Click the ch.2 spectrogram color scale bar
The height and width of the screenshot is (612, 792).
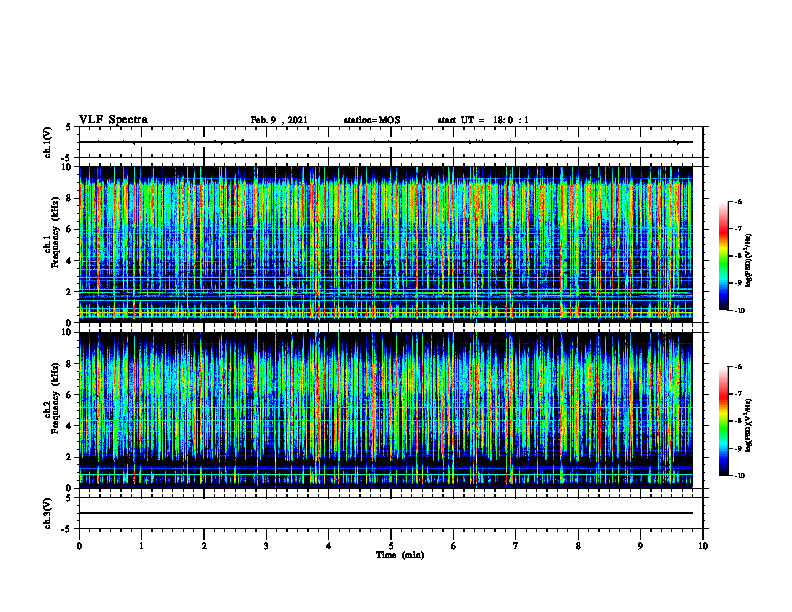click(x=723, y=421)
